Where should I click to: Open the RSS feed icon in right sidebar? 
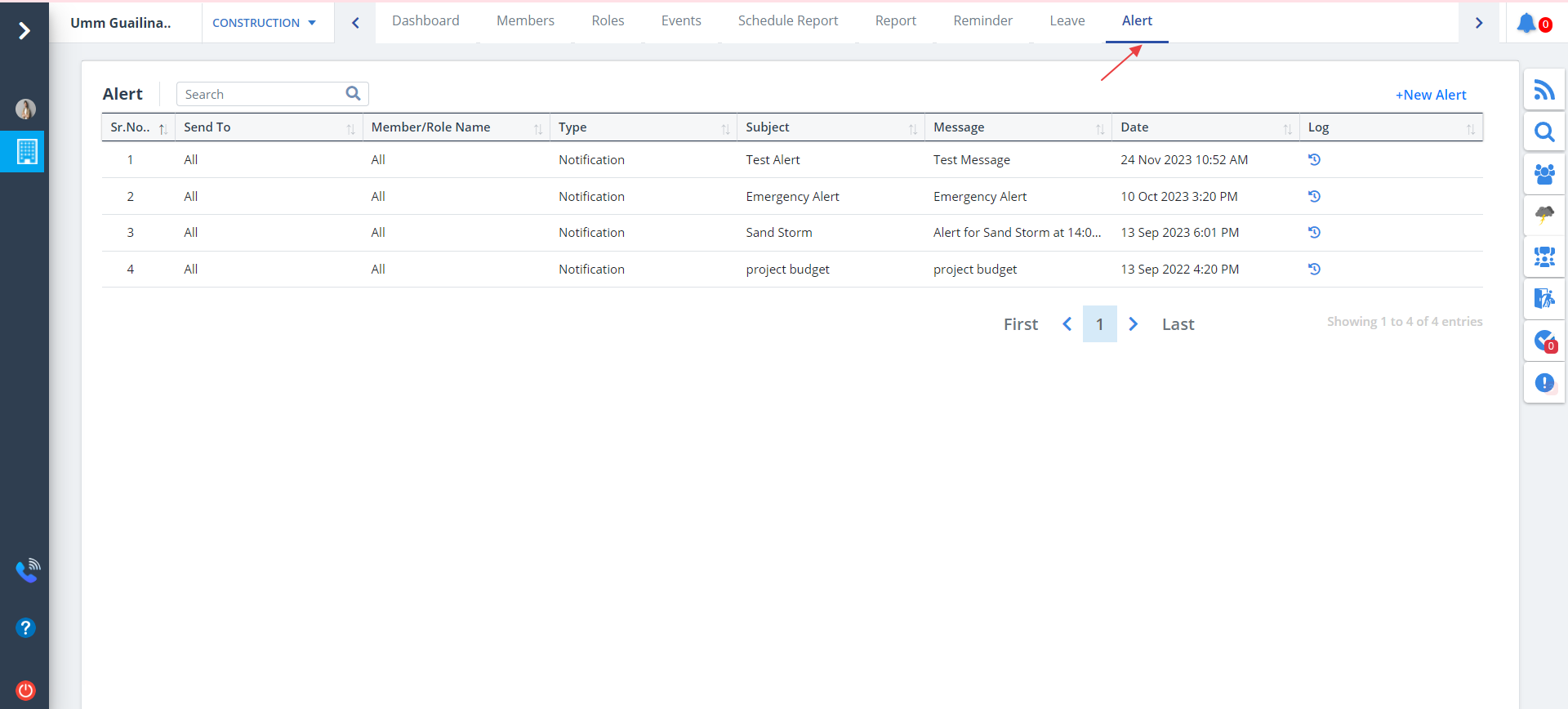[x=1543, y=90]
